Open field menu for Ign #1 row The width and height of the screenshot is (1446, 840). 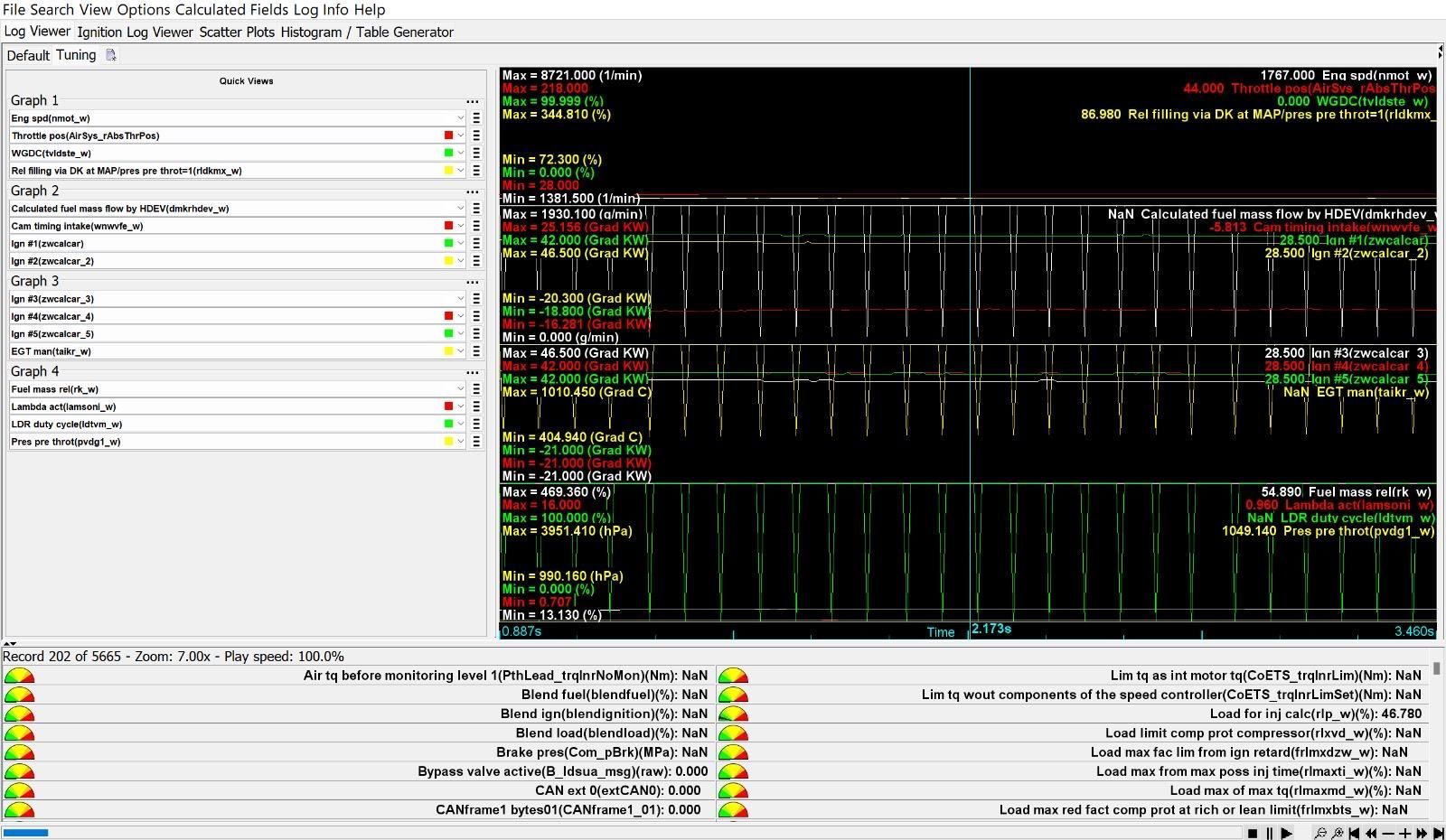tap(476, 243)
